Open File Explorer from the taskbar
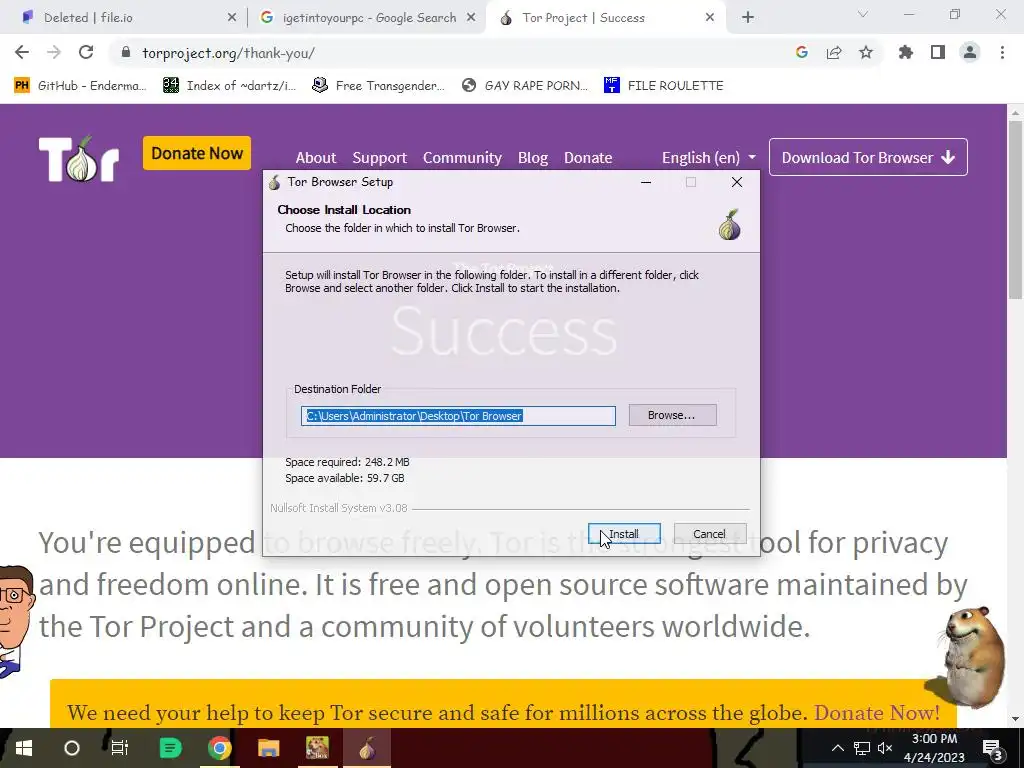This screenshot has height=768, width=1024. click(x=268, y=748)
